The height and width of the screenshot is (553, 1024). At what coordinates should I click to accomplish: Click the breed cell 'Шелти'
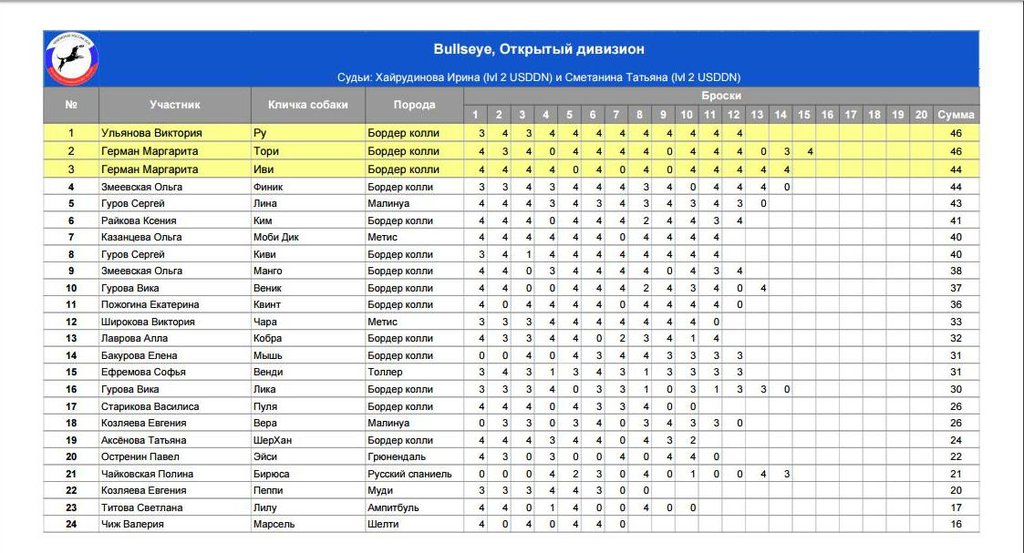click(x=383, y=524)
